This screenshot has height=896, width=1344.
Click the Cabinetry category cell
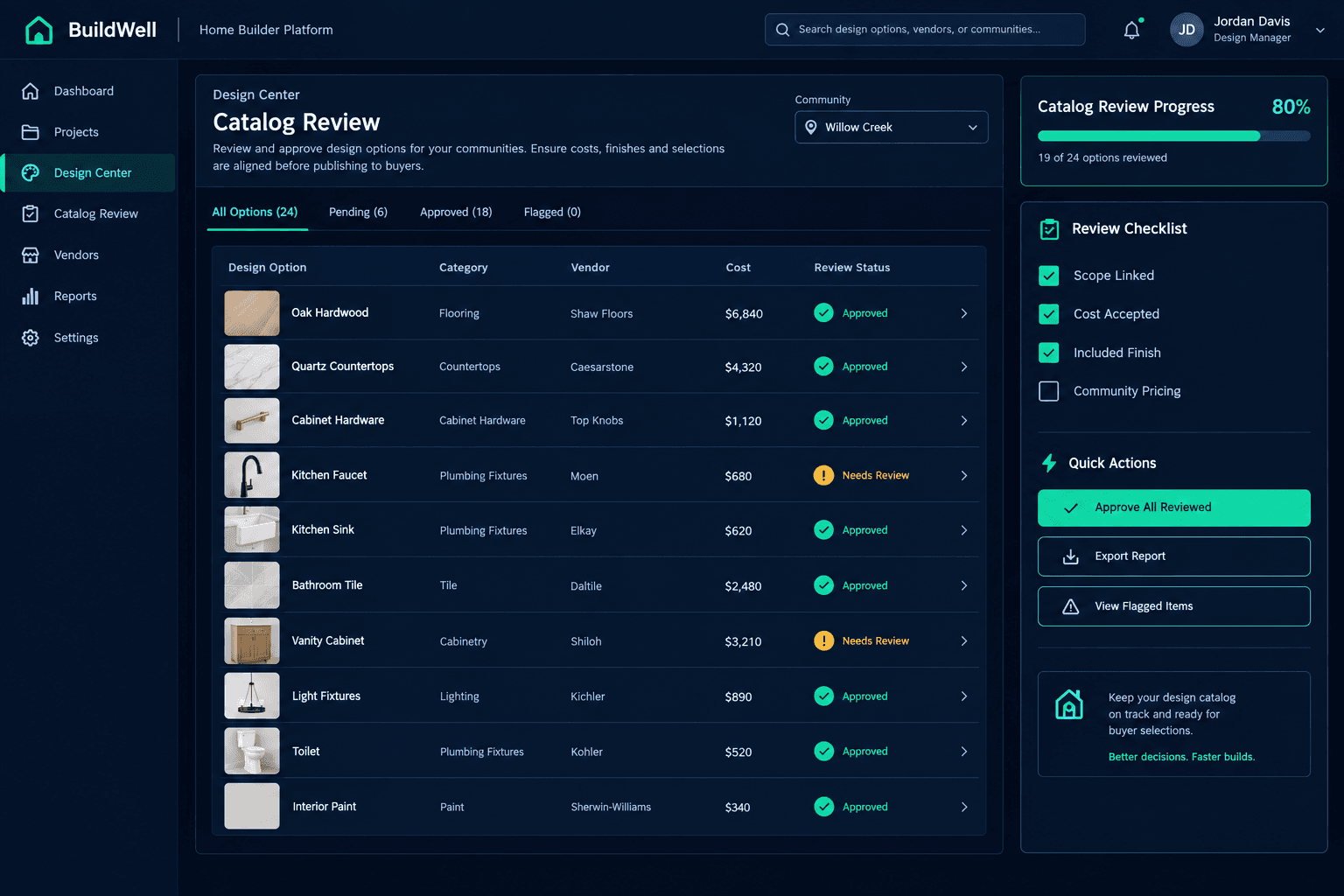[x=463, y=641]
